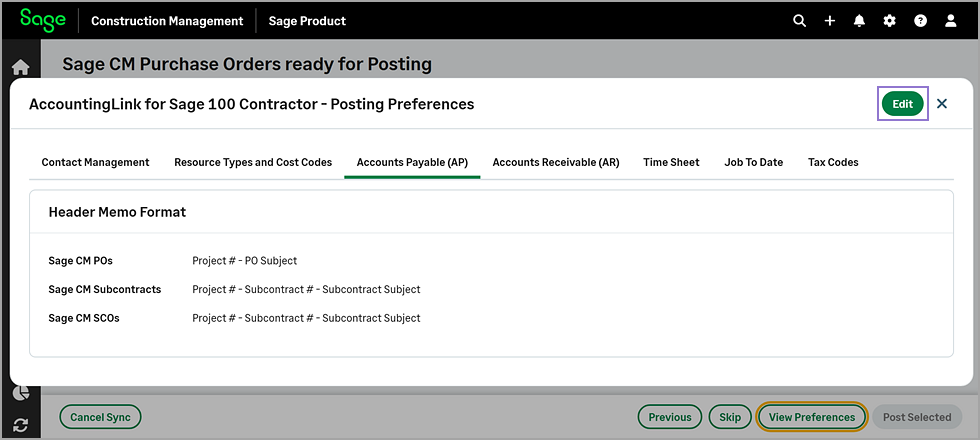This screenshot has height=440, width=980.
Task: Click the Sage CM Subcontracts label
Action: [104, 289]
